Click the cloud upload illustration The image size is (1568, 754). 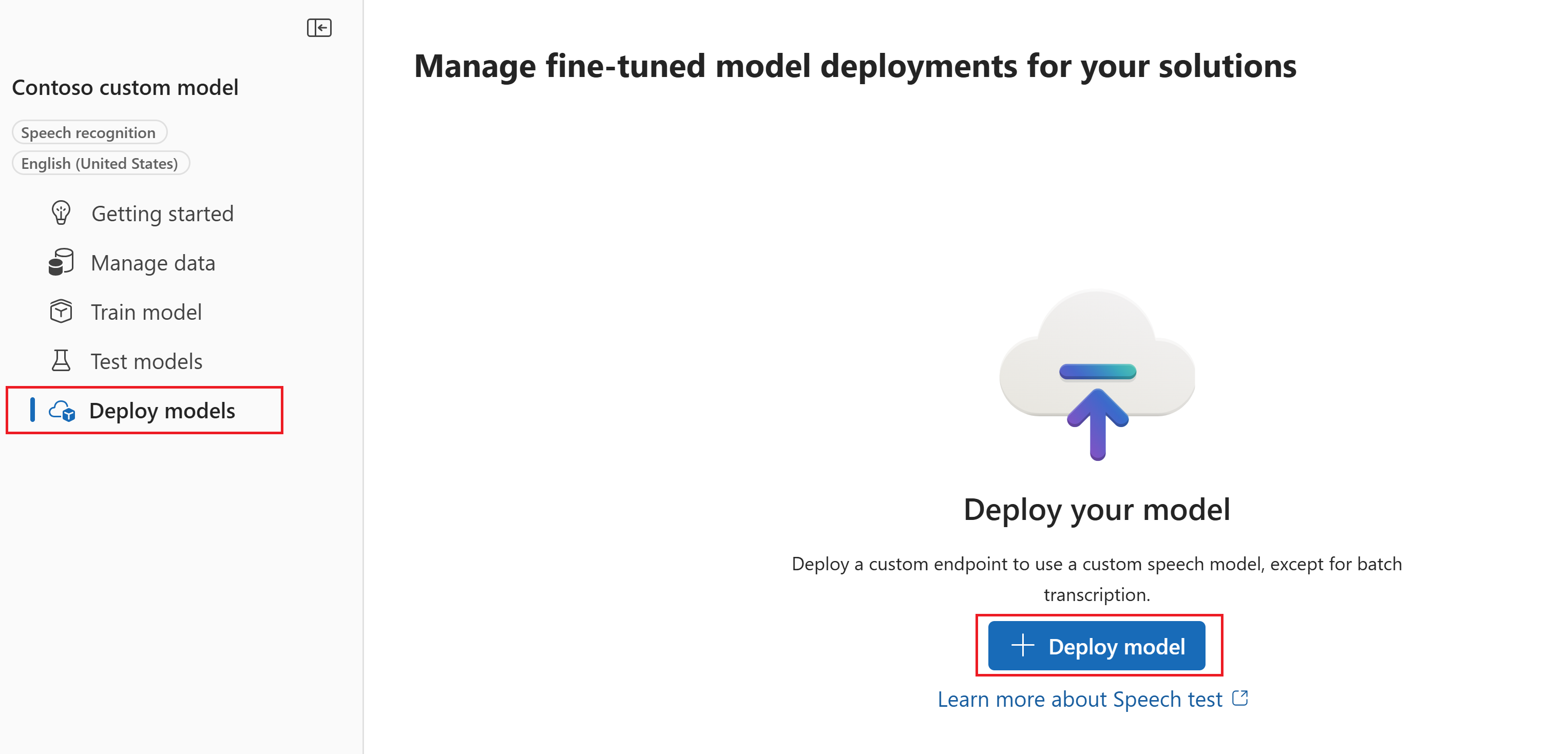click(x=1097, y=374)
